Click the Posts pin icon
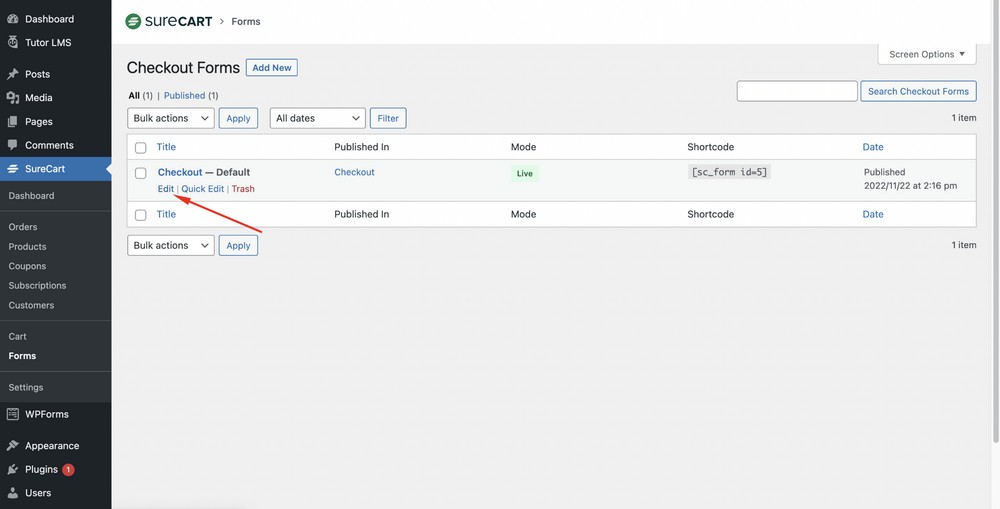1000x509 pixels. [12, 74]
